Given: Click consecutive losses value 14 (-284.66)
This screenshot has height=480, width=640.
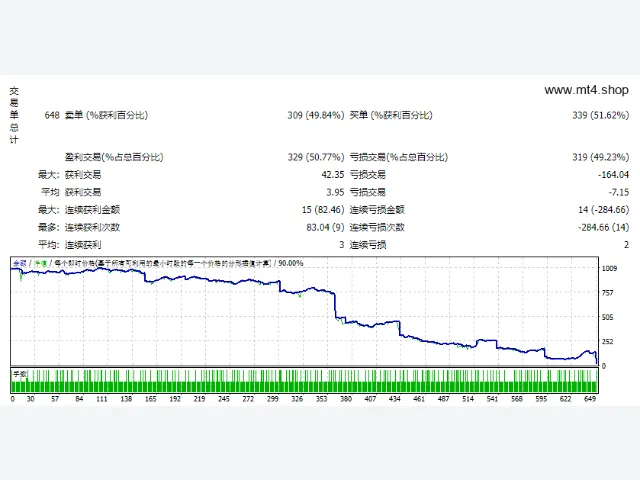Looking at the screenshot, I should tap(603, 210).
